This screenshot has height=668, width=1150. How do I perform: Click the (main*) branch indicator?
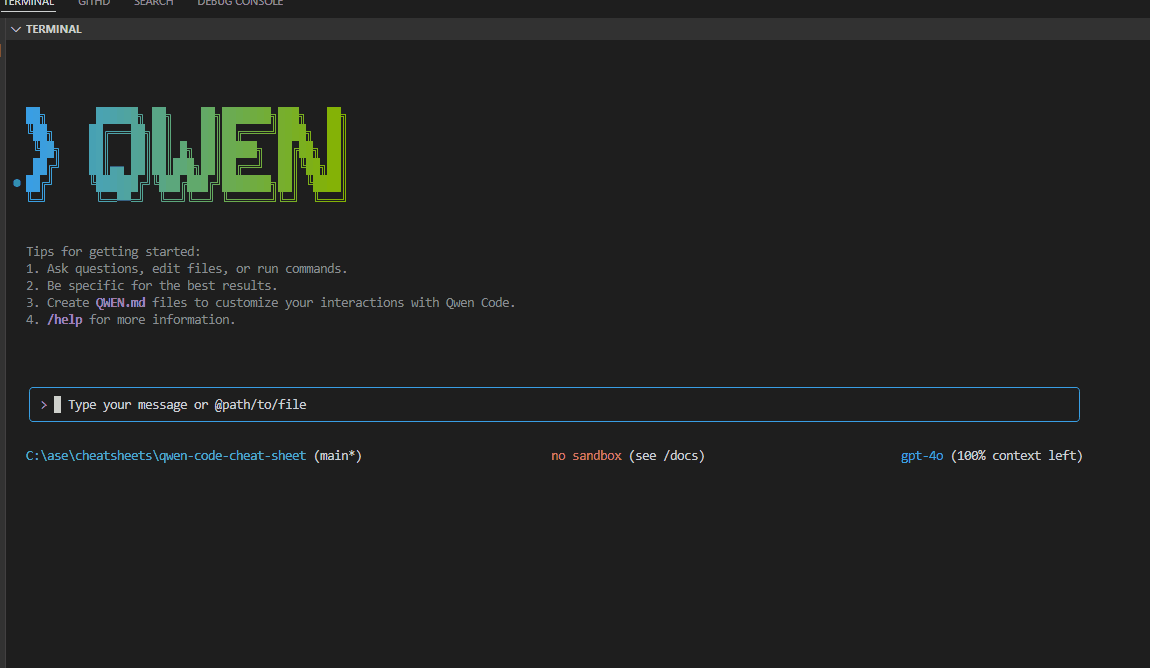click(x=337, y=455)
